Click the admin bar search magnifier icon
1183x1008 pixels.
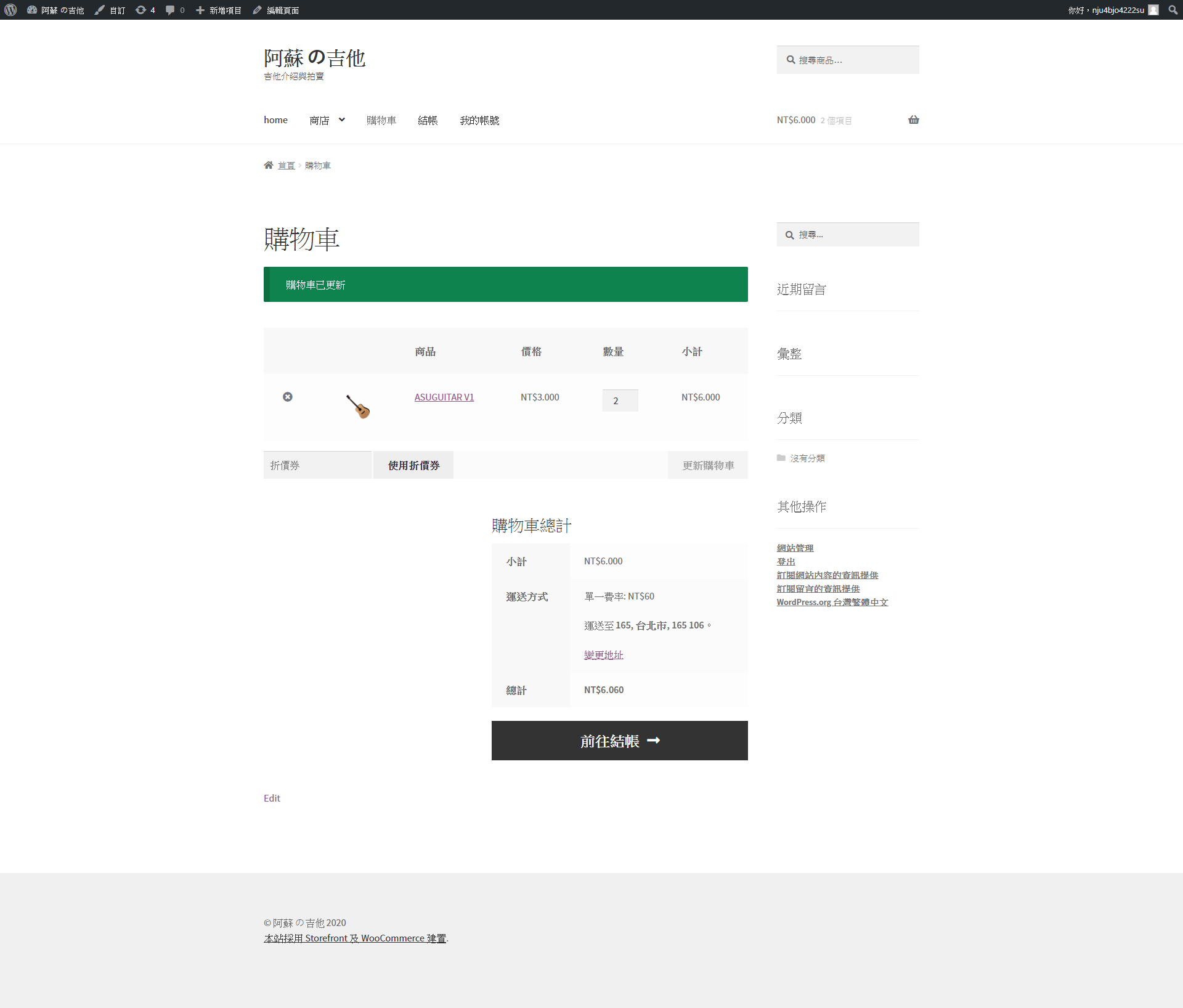pos(1173,10)
